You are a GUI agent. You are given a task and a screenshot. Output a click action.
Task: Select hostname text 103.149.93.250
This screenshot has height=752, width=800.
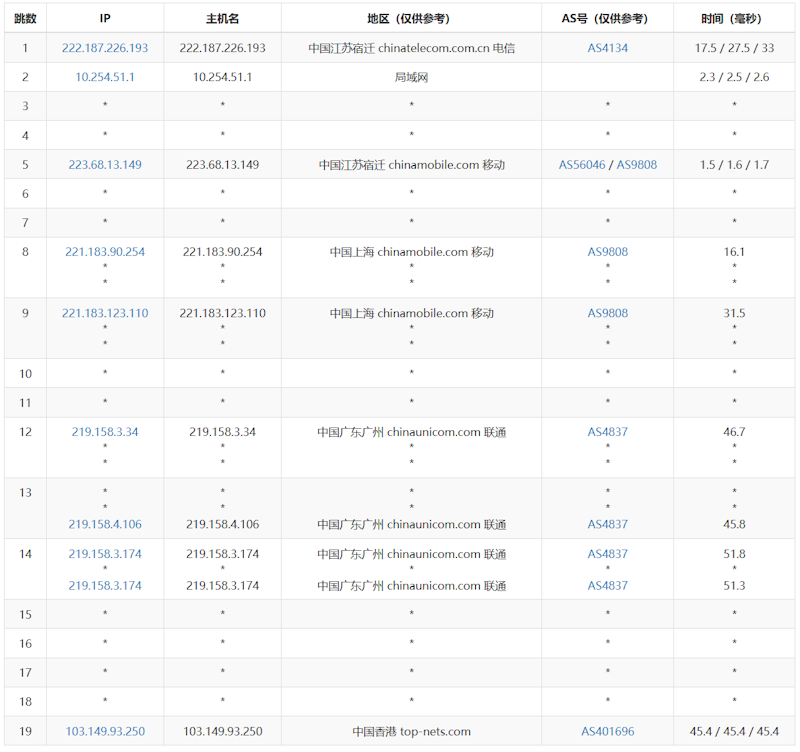tap(222, 731)
